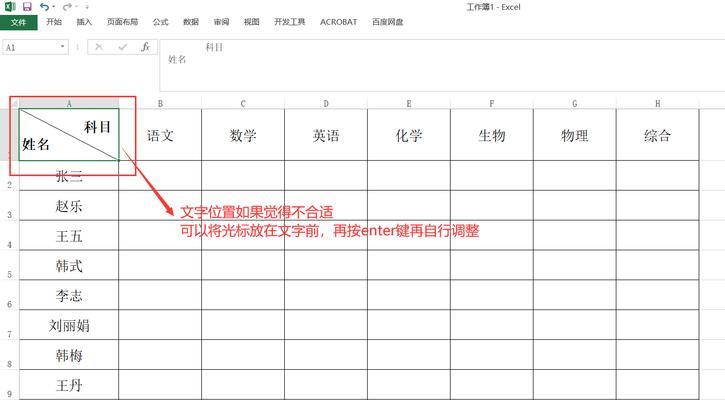Click the Excel application icon in title bar

(10, 6)
